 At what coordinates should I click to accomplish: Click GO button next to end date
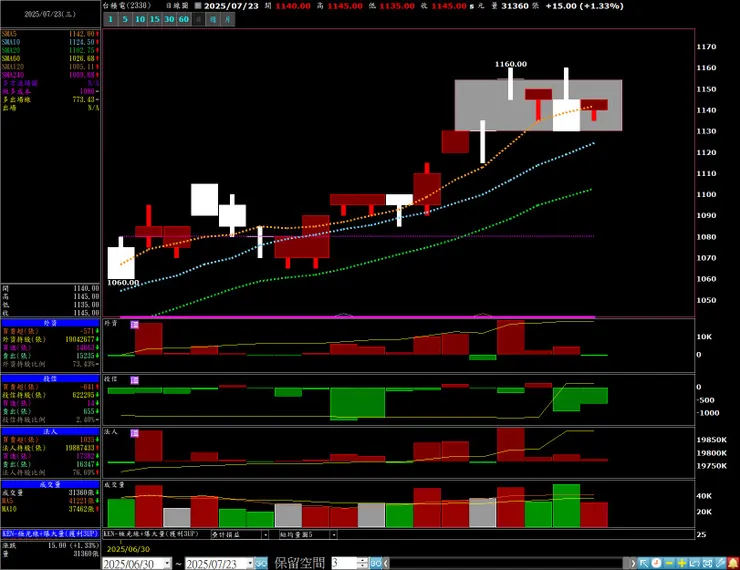coord(261,563)
